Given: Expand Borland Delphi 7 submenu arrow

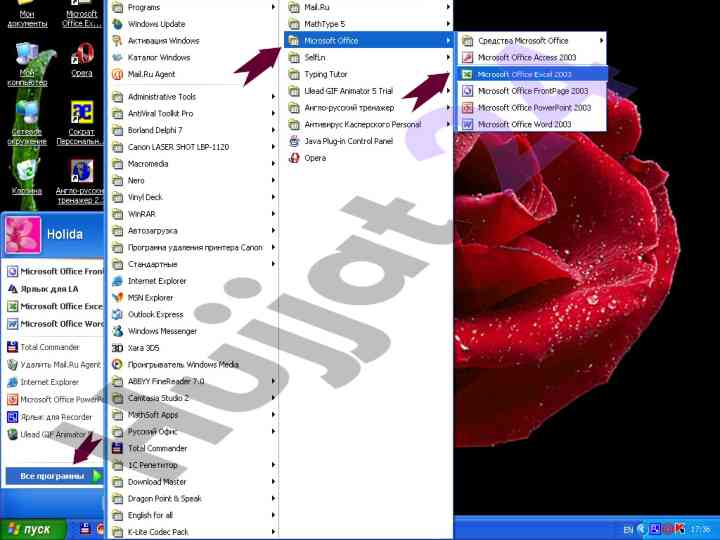Looking at the screenshot, I should click(x=273, y=130).
